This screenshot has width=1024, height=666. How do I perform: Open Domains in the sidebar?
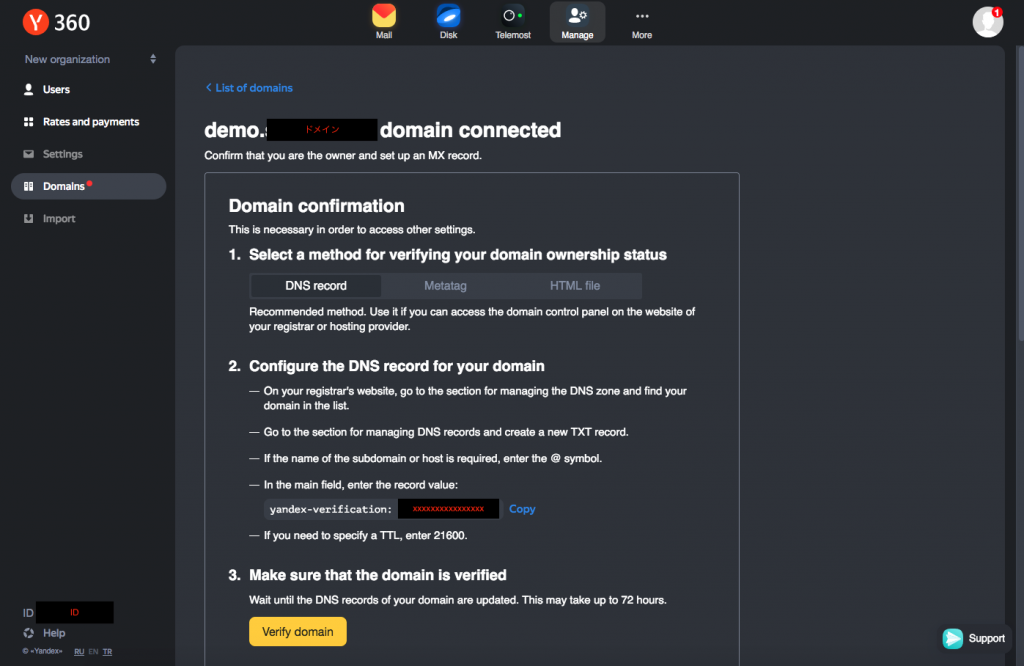click(89, 186)
